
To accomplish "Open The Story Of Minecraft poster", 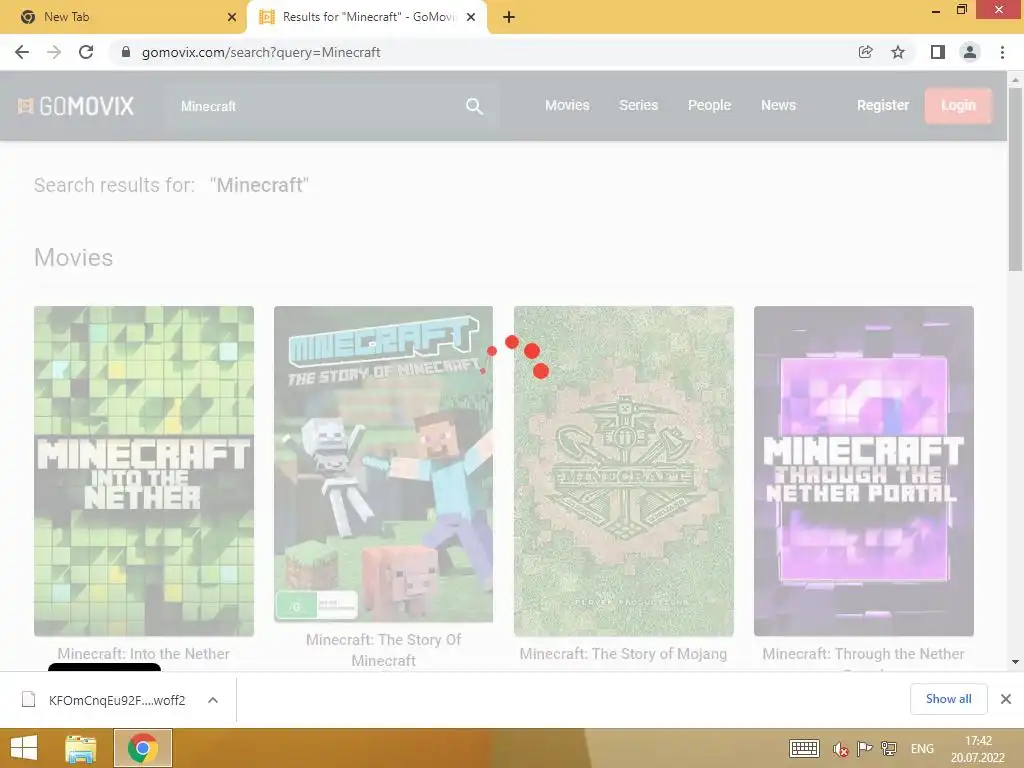I will pos(383,464).
